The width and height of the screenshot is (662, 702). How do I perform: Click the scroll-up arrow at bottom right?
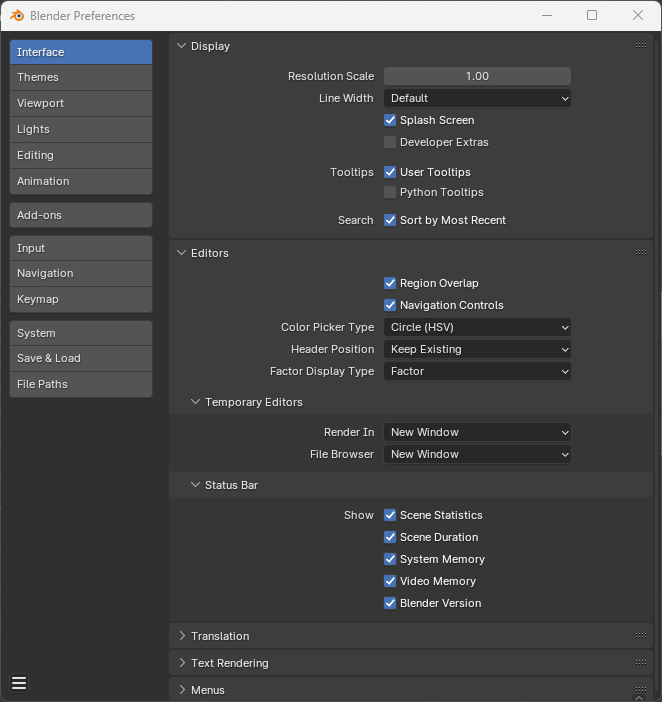[639, 698]
